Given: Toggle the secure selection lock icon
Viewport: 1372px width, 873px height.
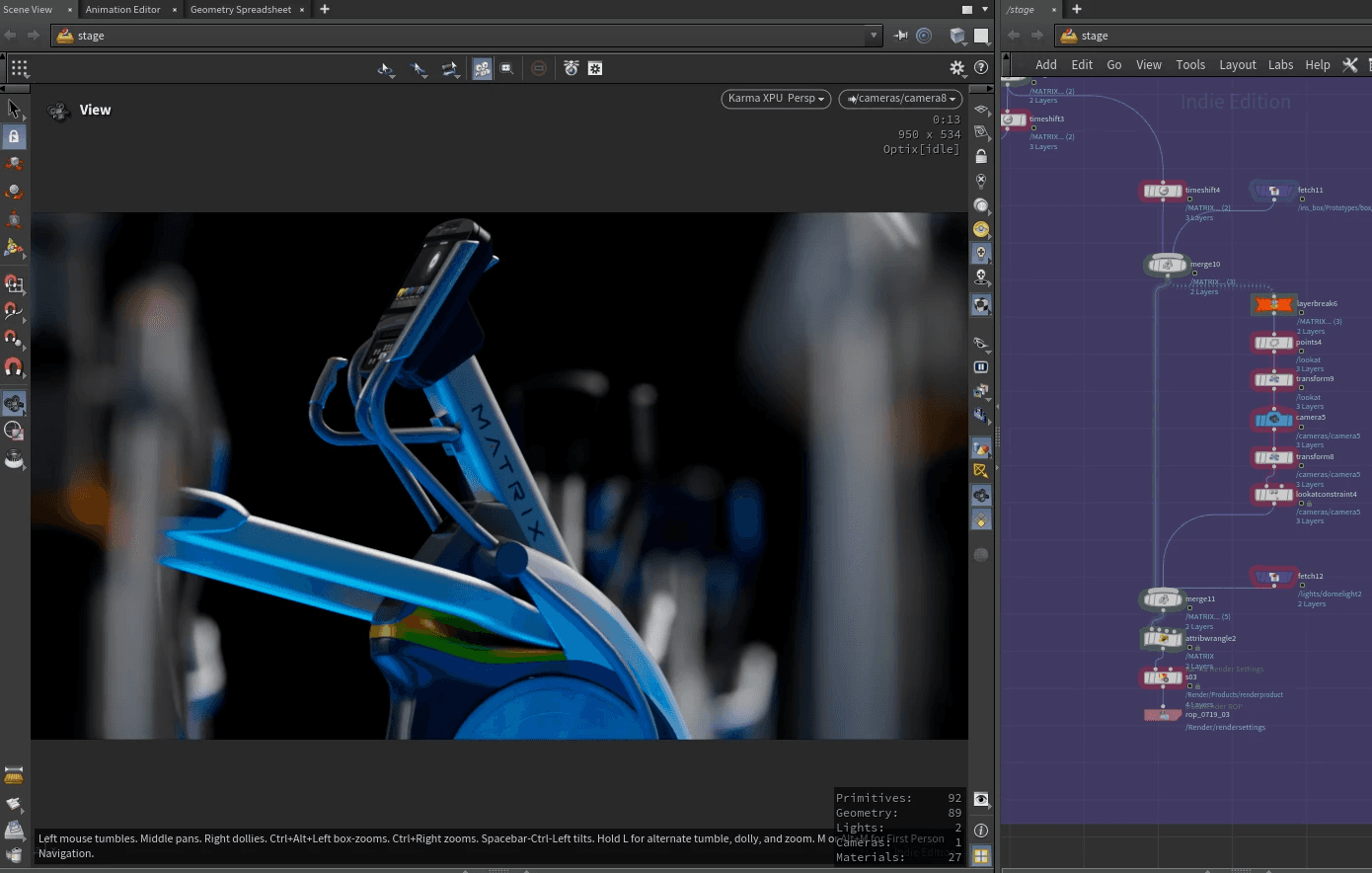Looking at the screenshot, I should coord(14,136).
